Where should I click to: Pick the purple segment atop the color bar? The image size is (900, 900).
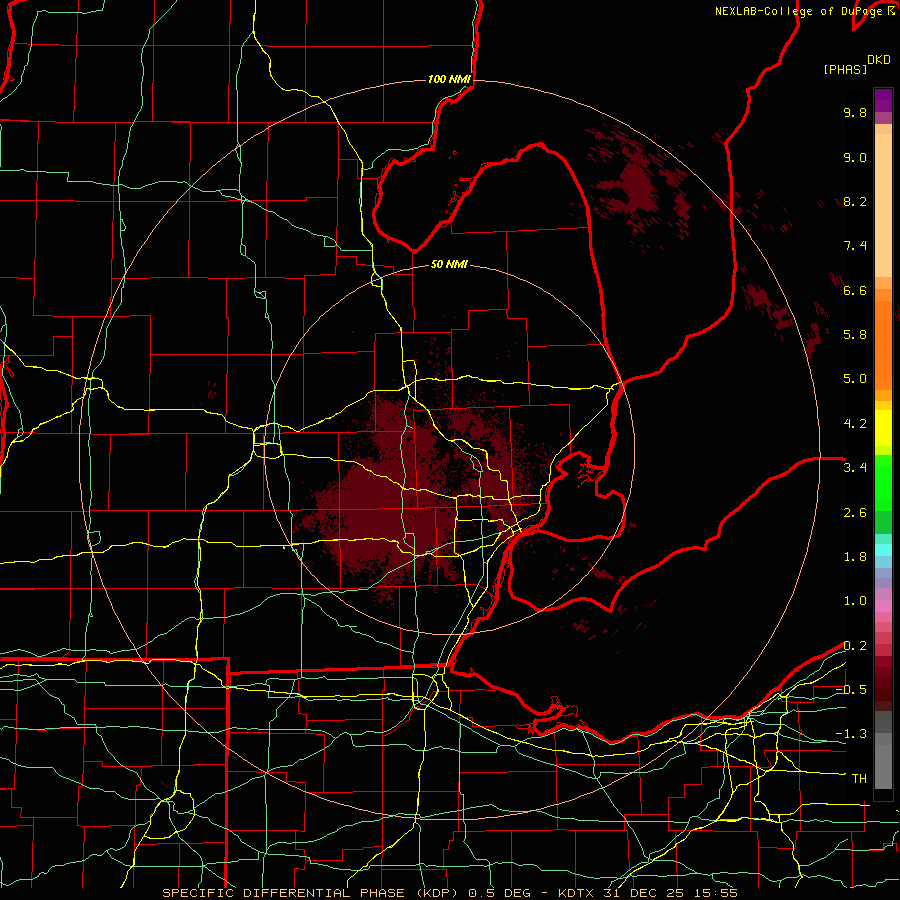pos(883,100)
